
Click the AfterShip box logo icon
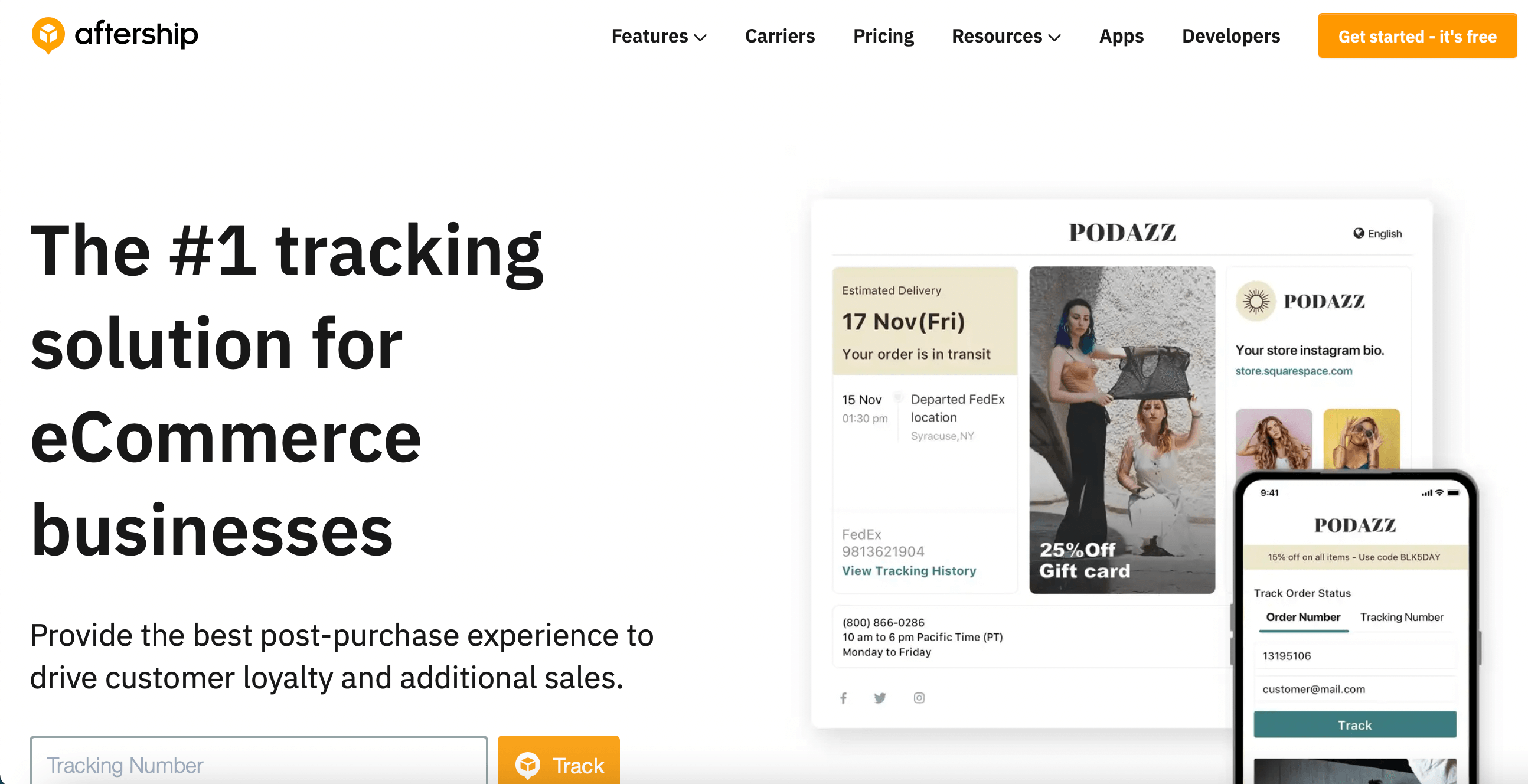click(48, 35)
